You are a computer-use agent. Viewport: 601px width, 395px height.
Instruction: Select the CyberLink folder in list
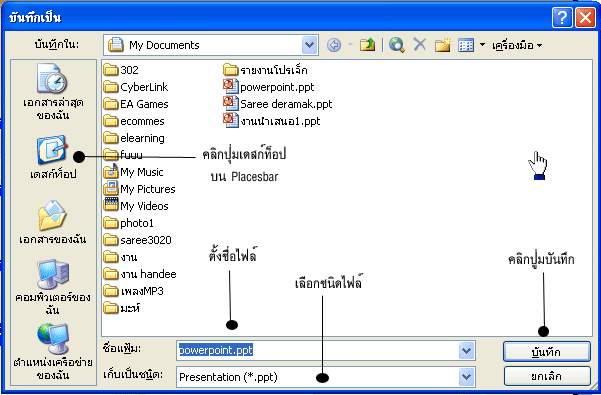(136, 87)
